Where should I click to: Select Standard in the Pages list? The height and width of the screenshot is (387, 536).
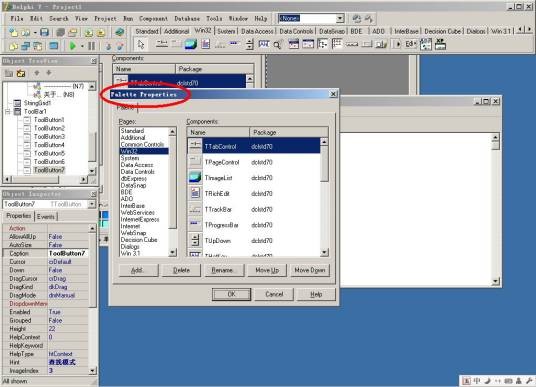tap(132, 131)
